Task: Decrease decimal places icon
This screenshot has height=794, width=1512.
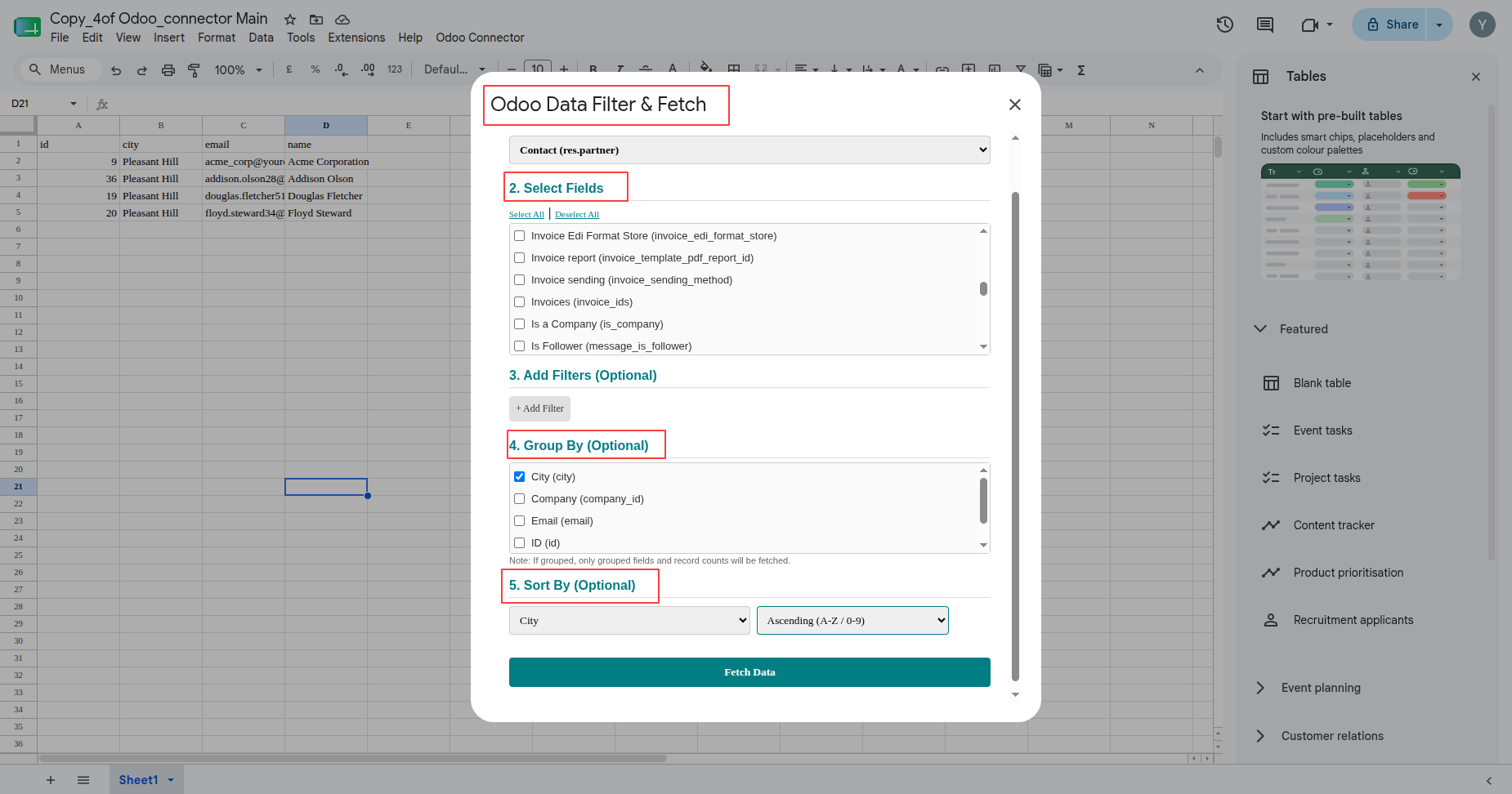Action: coord(341,69)
